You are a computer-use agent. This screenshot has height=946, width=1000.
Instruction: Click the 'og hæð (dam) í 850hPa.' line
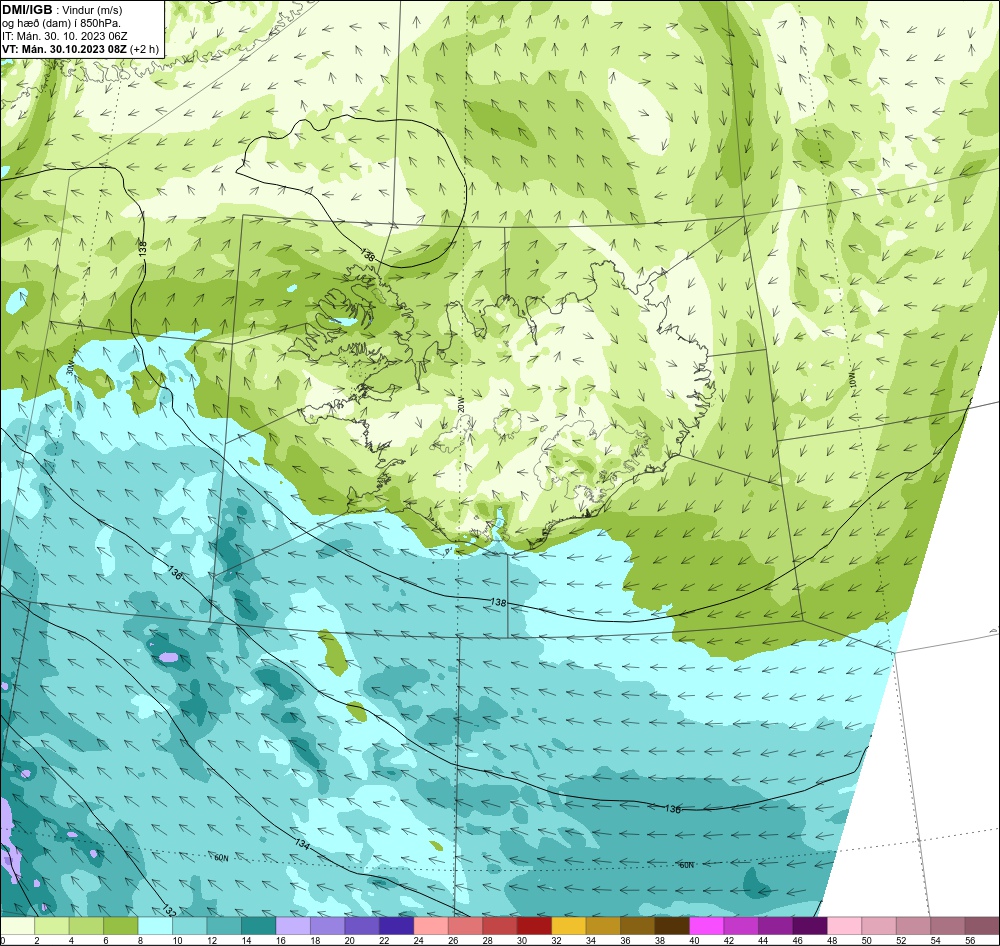click(61, 23)
